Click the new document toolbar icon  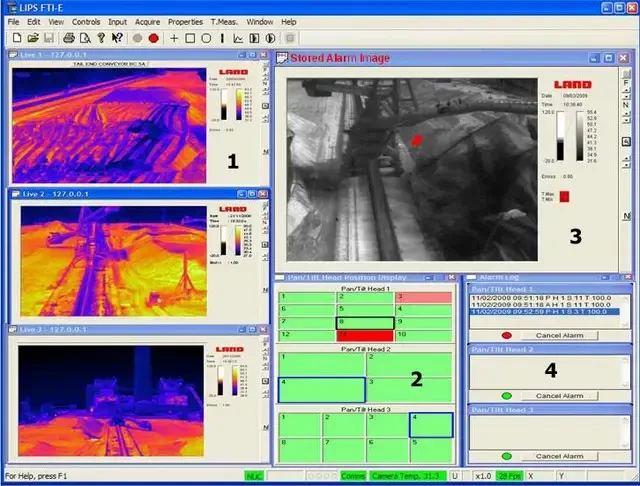[x=17, y=38]
